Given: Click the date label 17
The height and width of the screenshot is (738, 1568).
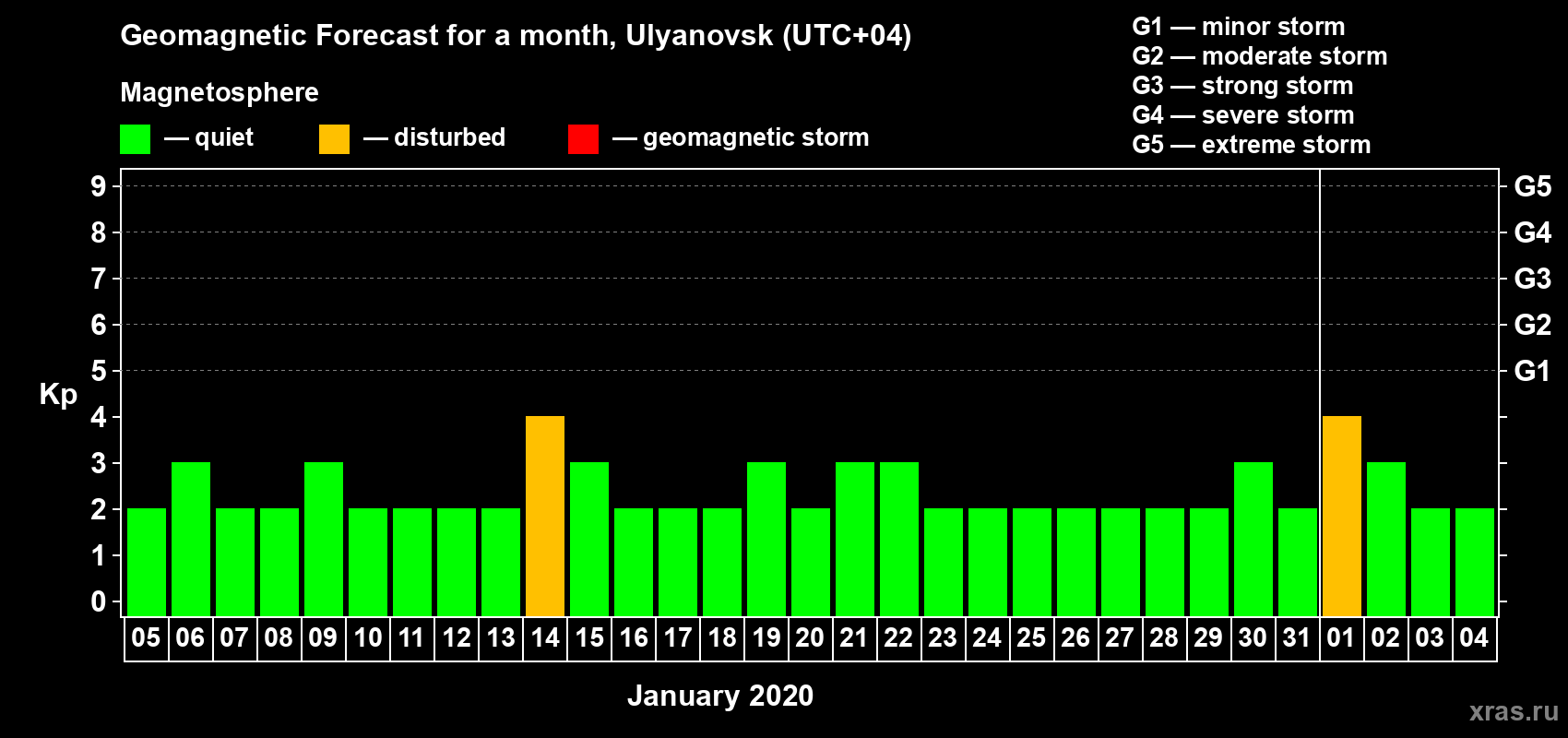Looking at the screenshot, I should coord(678,637).
